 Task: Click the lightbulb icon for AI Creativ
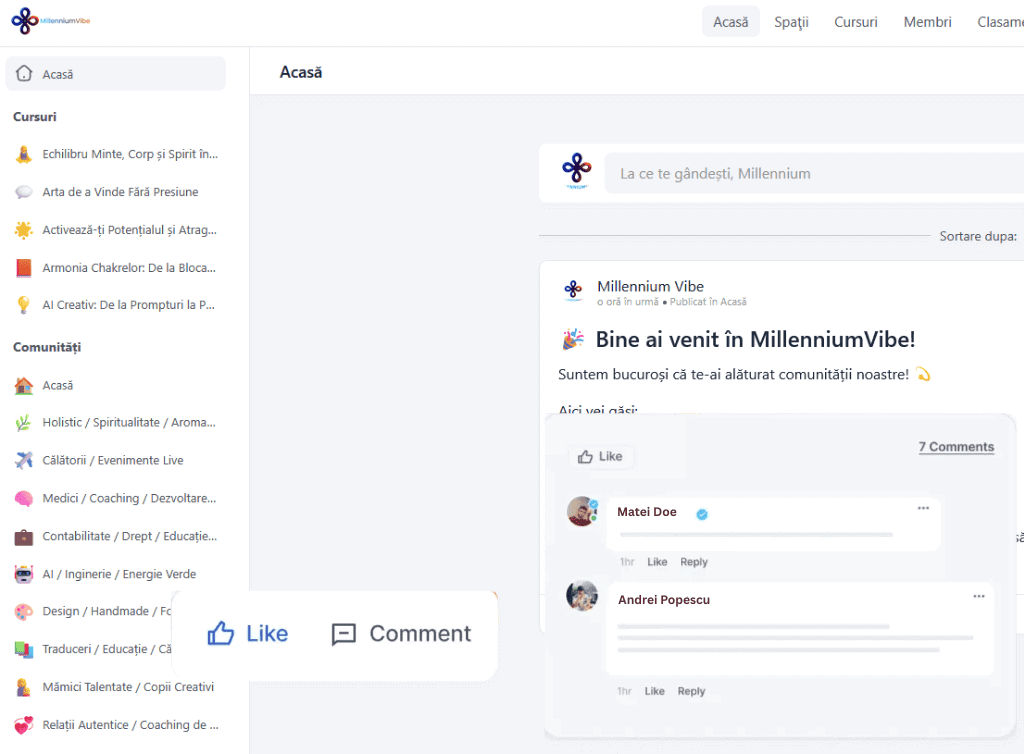[x=24, y=305]
